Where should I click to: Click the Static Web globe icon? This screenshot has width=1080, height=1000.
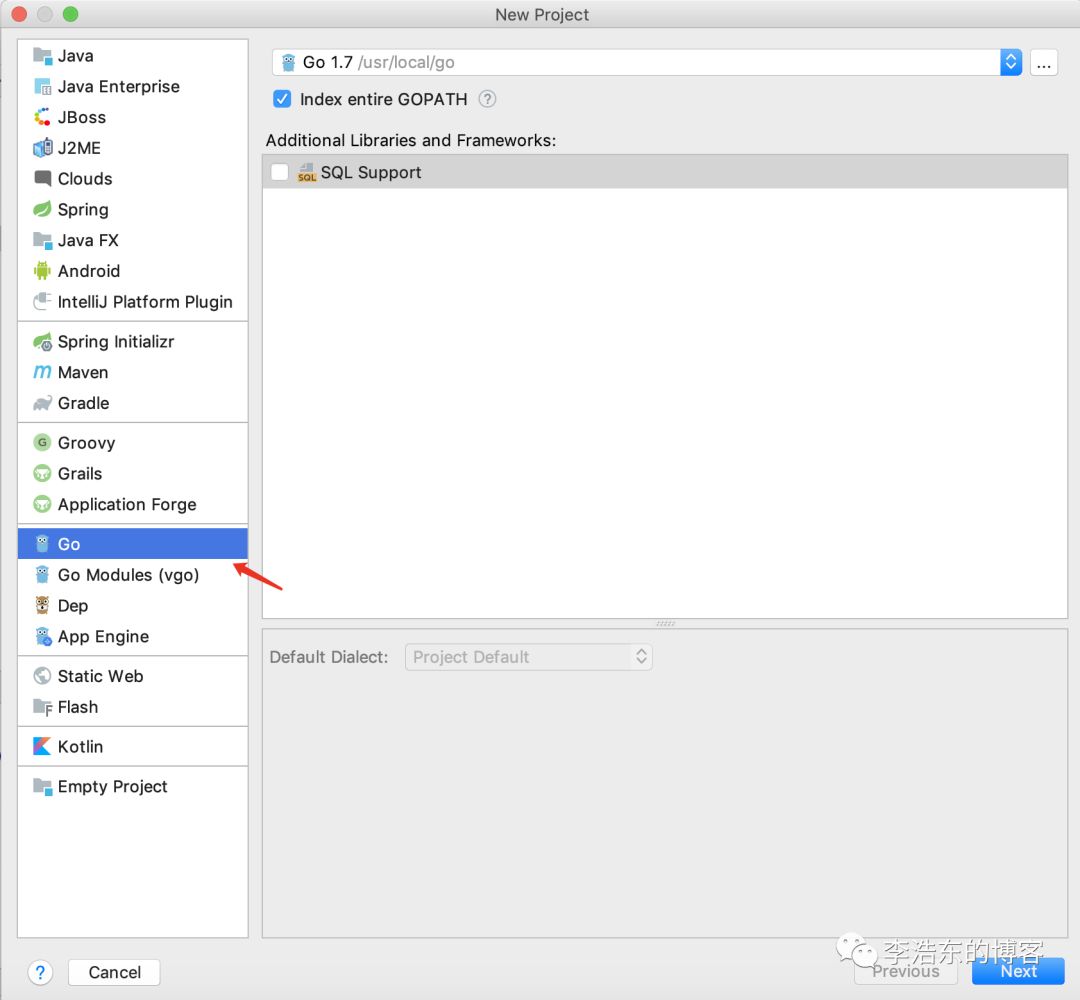click(x=43, y=676)
